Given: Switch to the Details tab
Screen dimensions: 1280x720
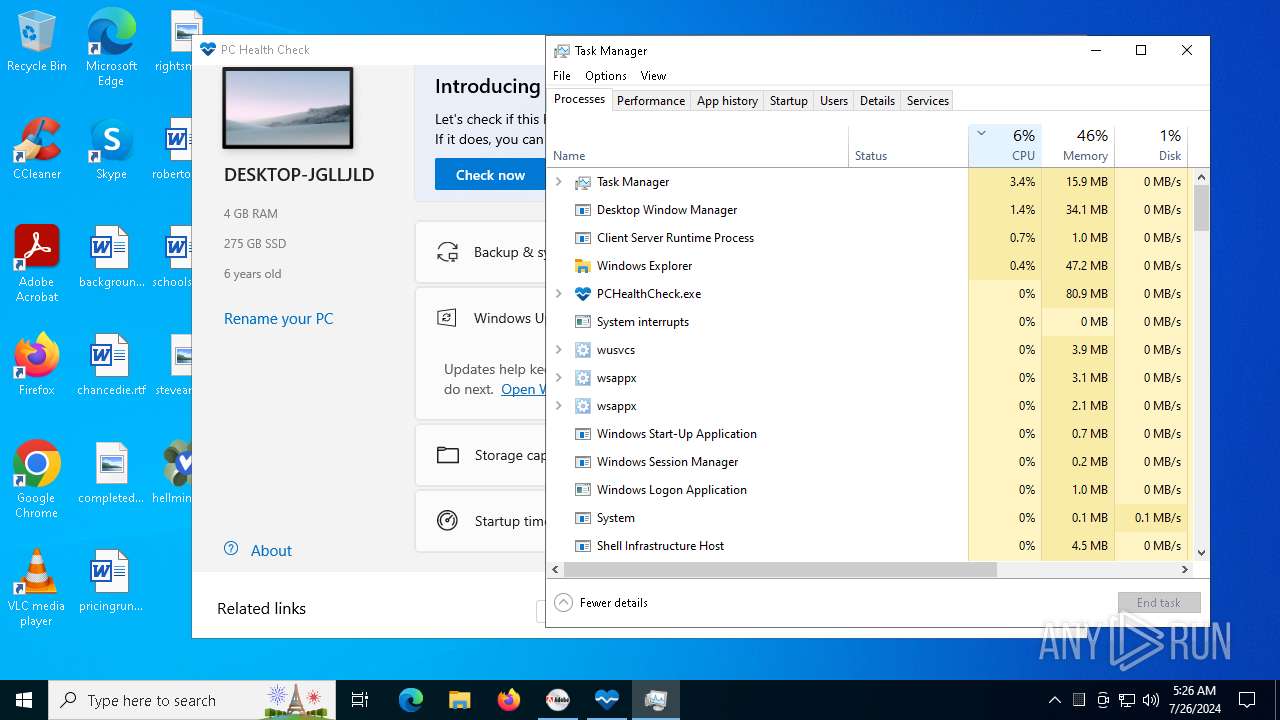Looking at the screenshot, I should [877, 101].
